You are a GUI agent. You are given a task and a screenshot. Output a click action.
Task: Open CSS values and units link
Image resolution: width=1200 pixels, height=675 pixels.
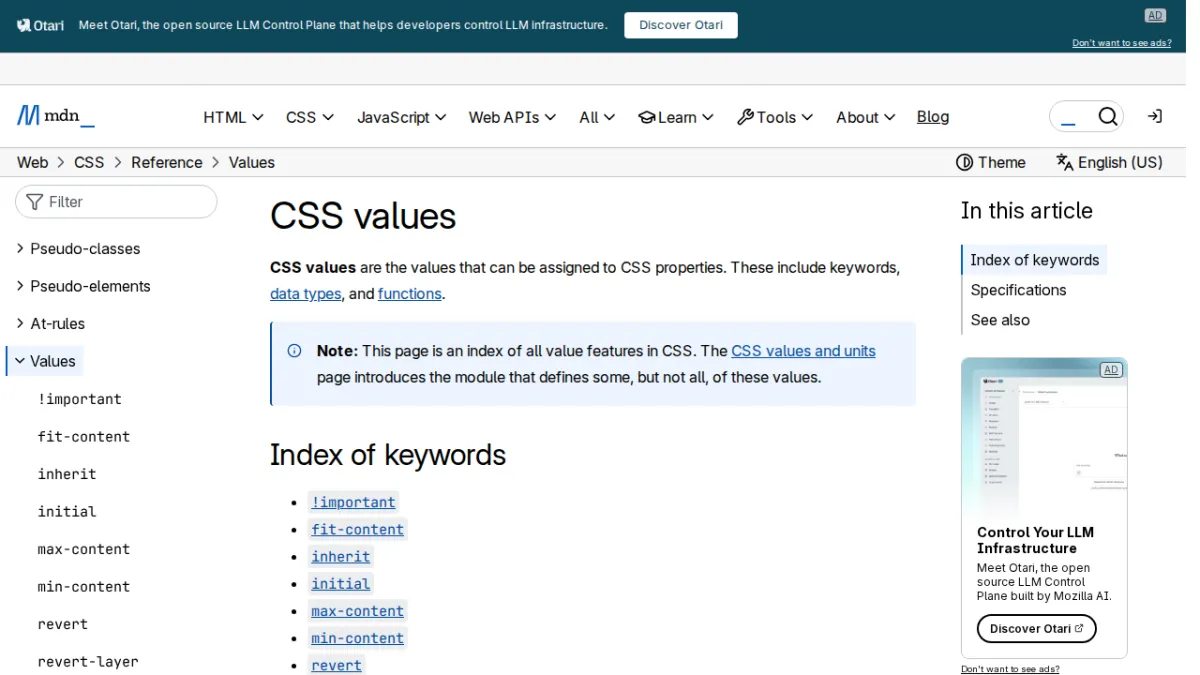pyautogui.click(x=803, y=351)
